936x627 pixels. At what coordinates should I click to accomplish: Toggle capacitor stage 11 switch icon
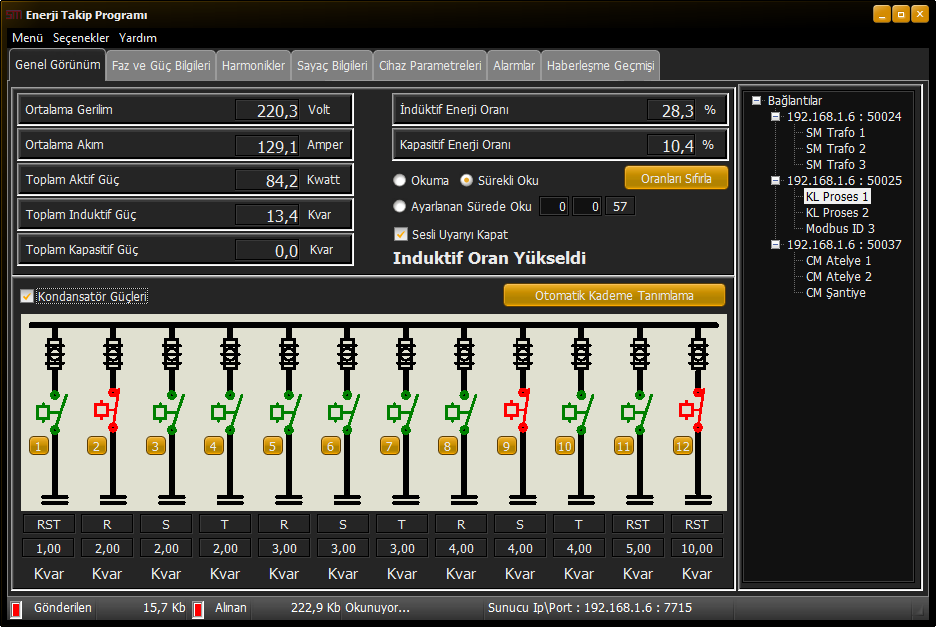pyautogui.click(x=637, y=412)
